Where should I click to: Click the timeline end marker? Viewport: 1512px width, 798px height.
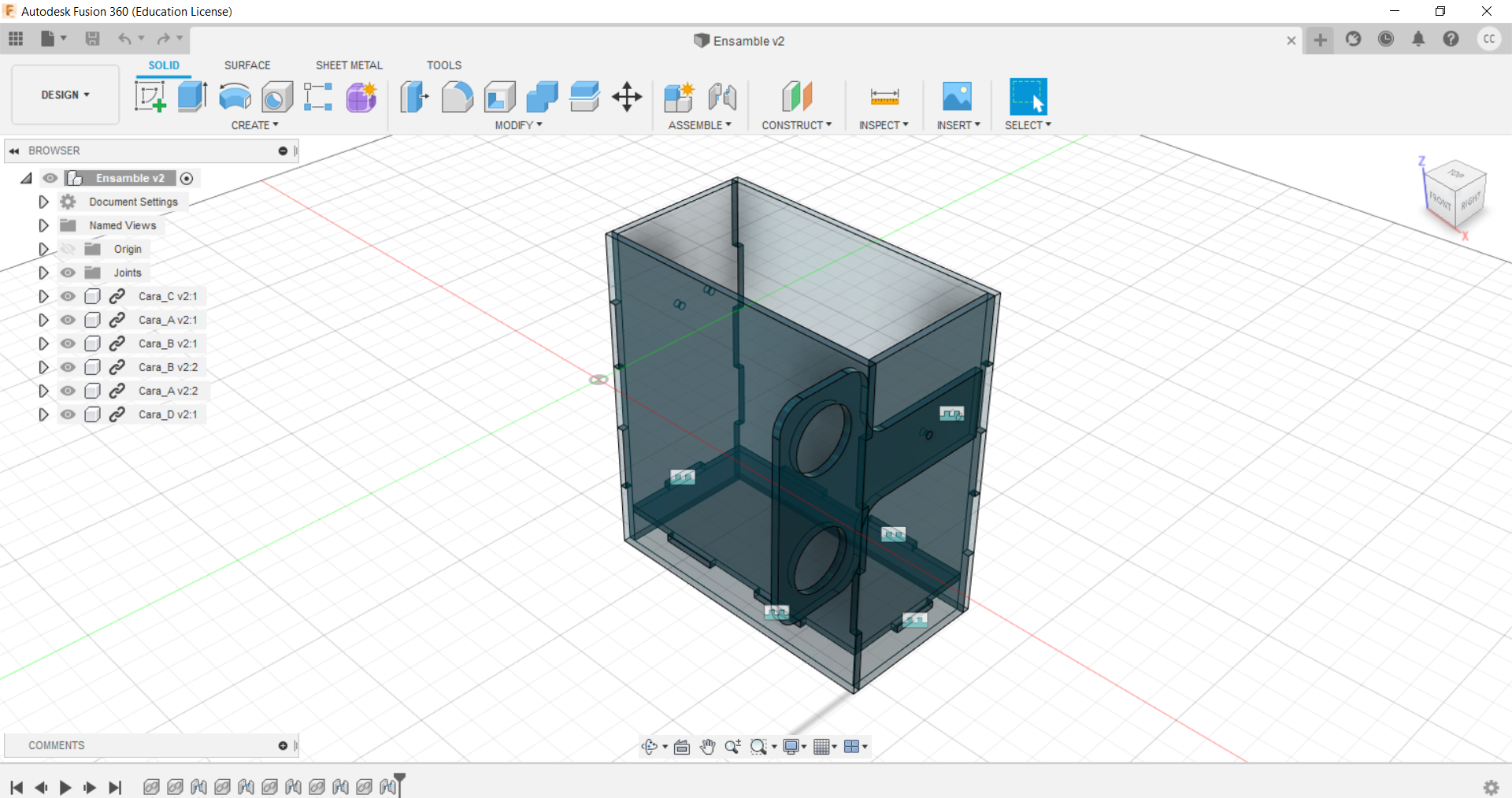coord(399,785)
